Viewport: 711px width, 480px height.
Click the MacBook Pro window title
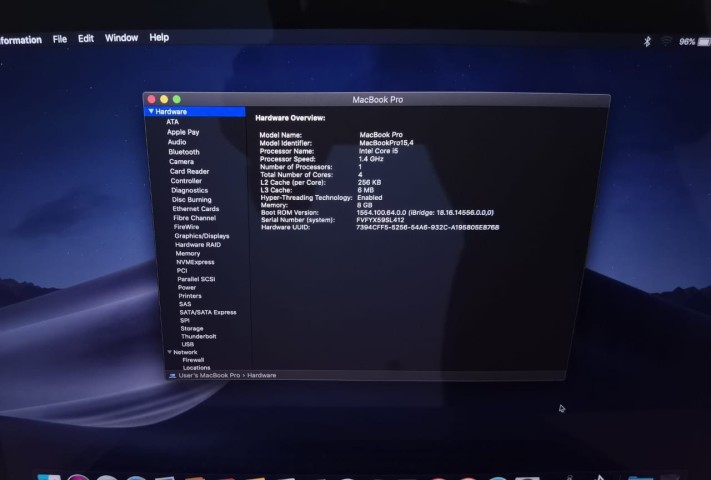tap(377, 100)
